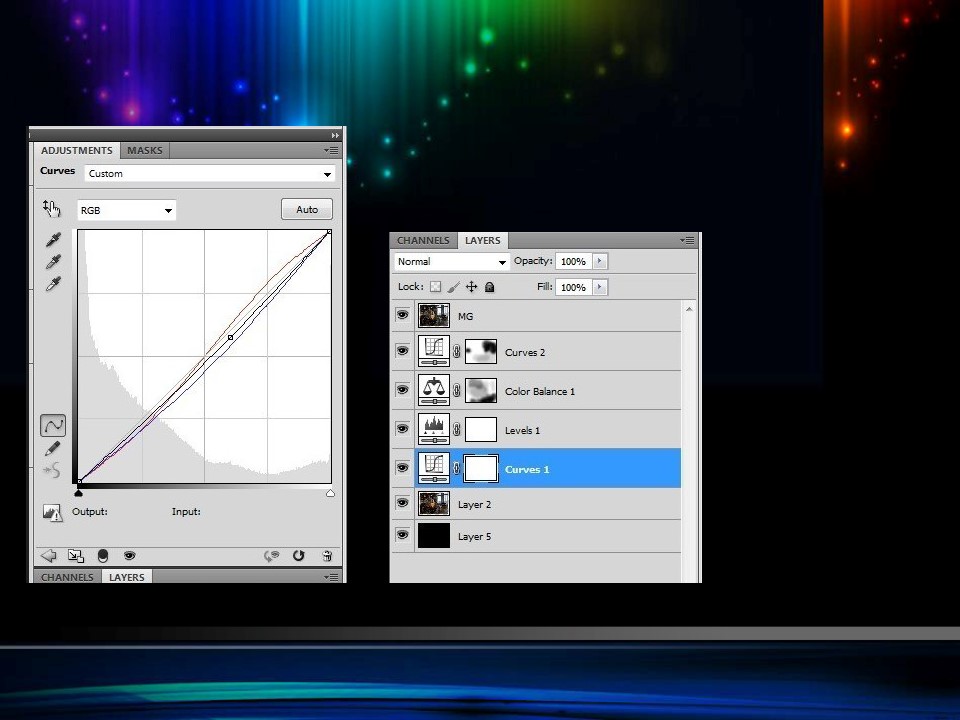Open the bottom Channels/Layers panel menu
This screenshot has height=720, width=960.
[331, 577]
